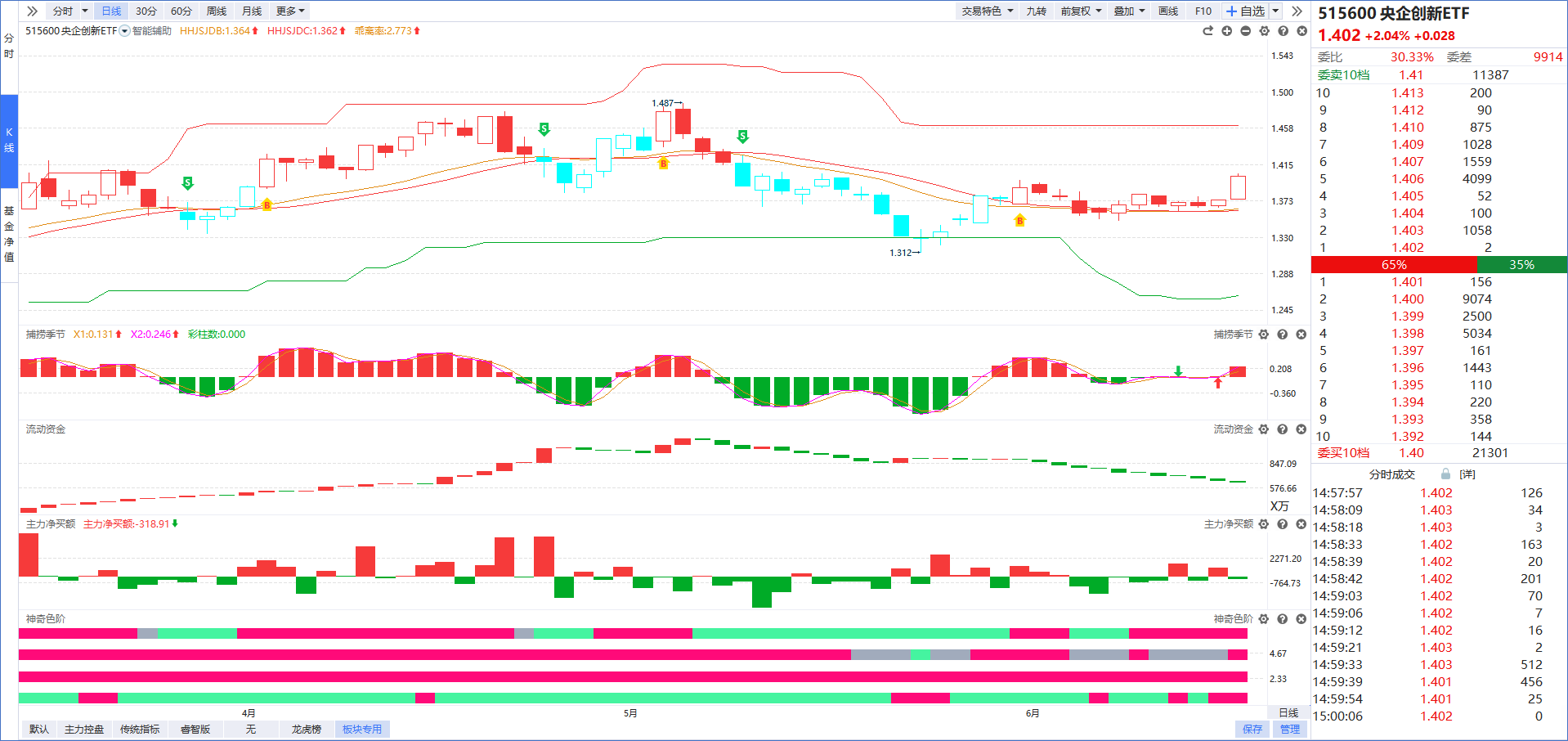Image resolution: width=1568 pixels, height=741 pixels.
Task: Open the 叠加 overlay dropdown
Action: point(1130,11)
